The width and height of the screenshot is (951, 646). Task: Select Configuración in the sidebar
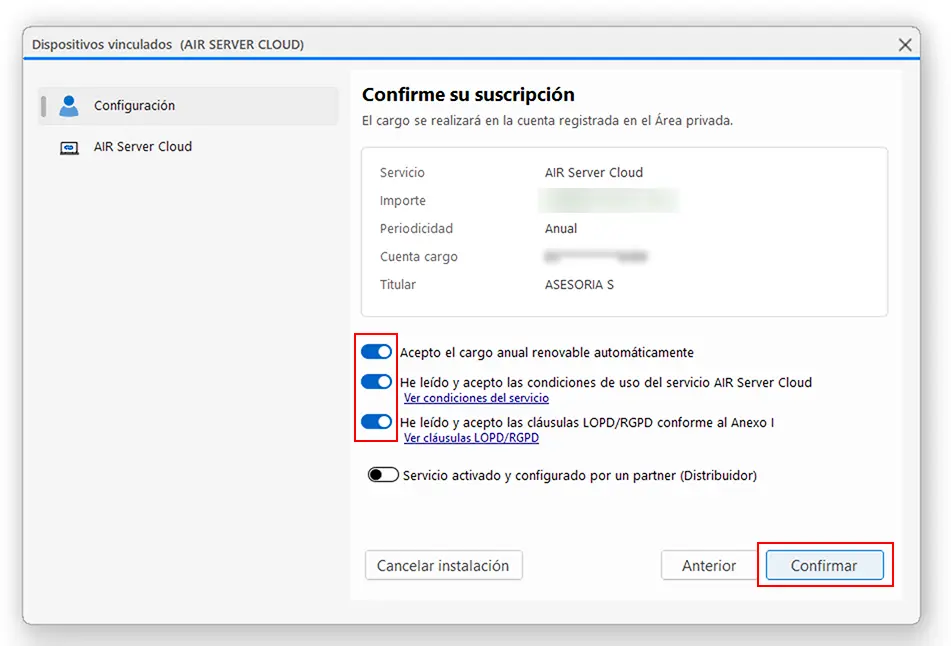[188, 106]
